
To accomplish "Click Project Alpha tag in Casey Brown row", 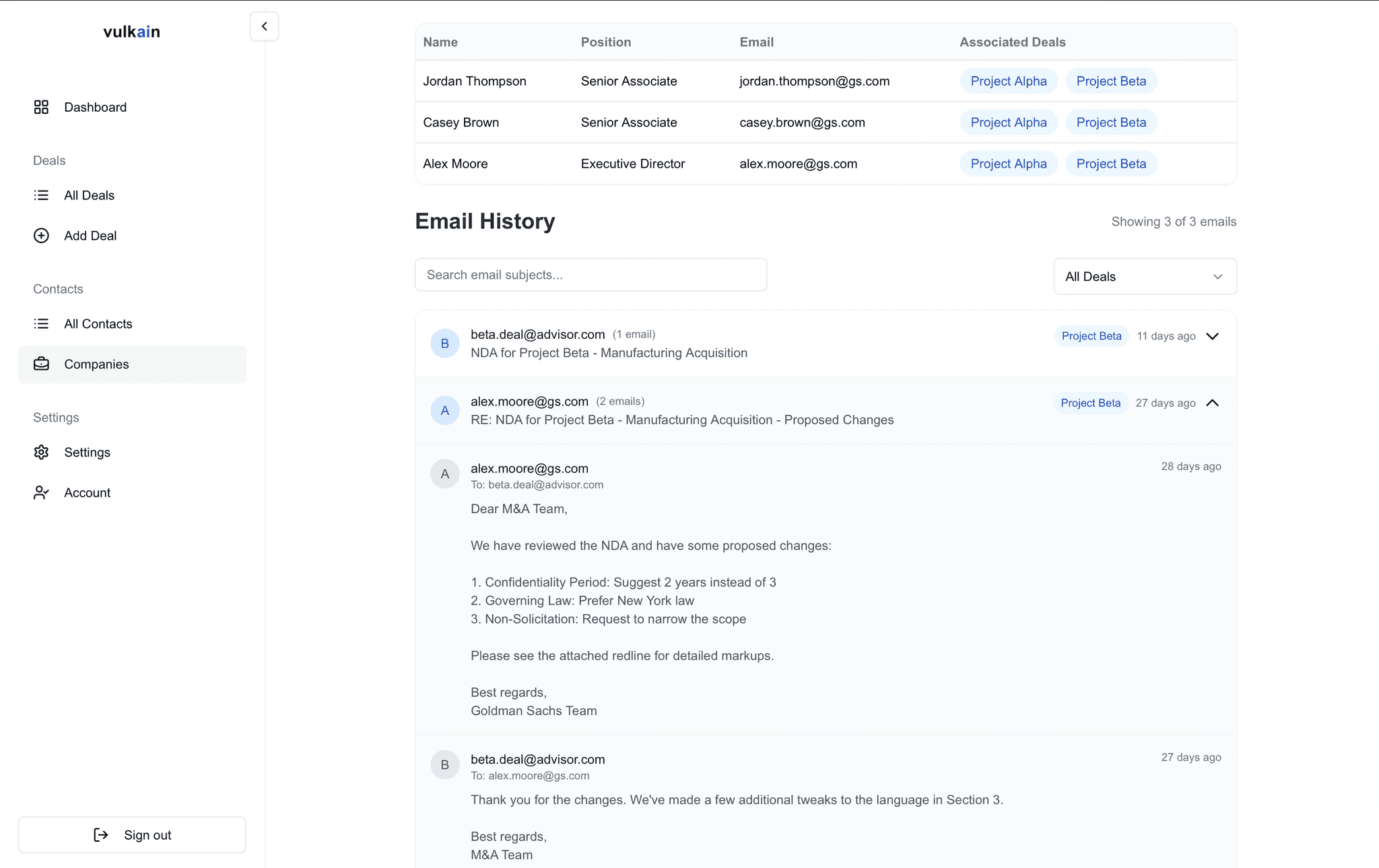I will 1008,123.
